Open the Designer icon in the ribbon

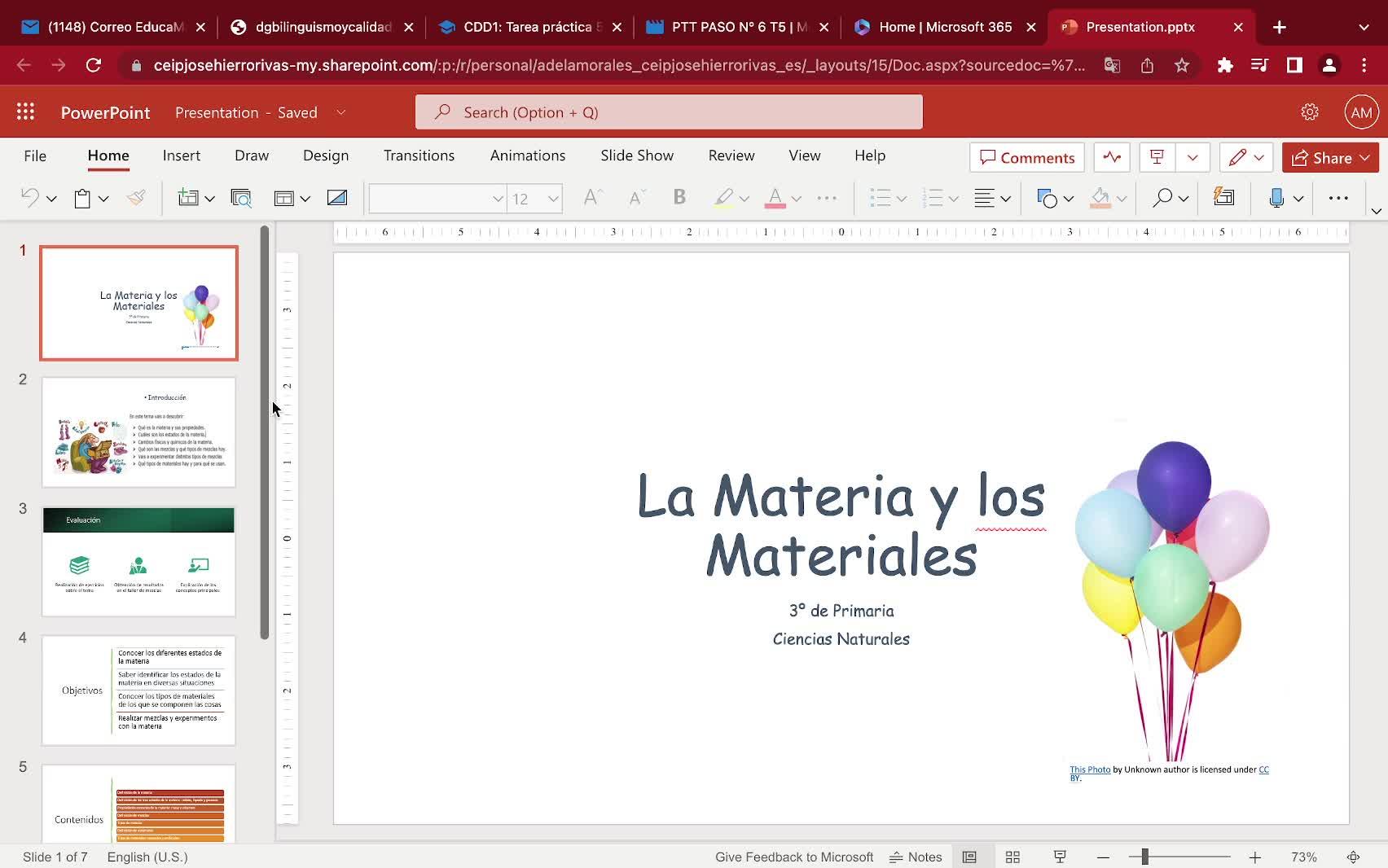1223,198
